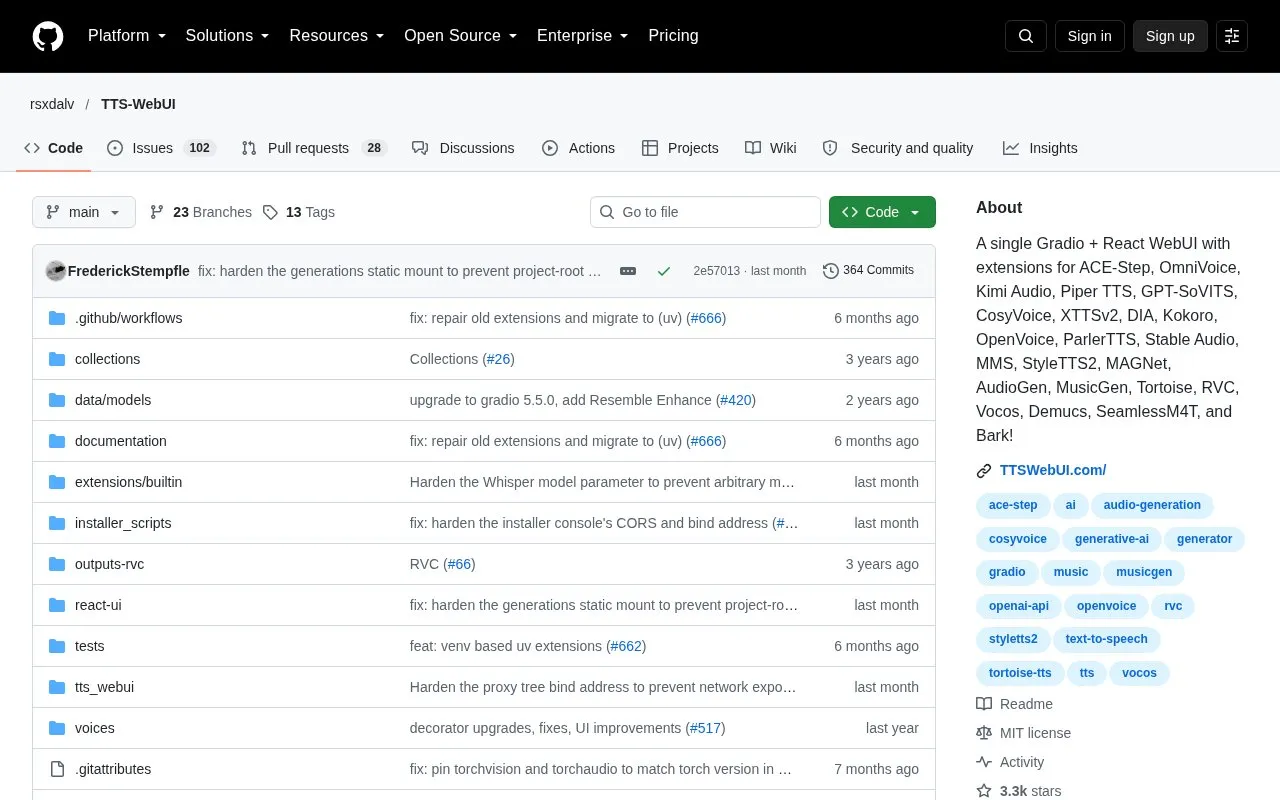Click the tts_webui folder icon

click(57, 687)
